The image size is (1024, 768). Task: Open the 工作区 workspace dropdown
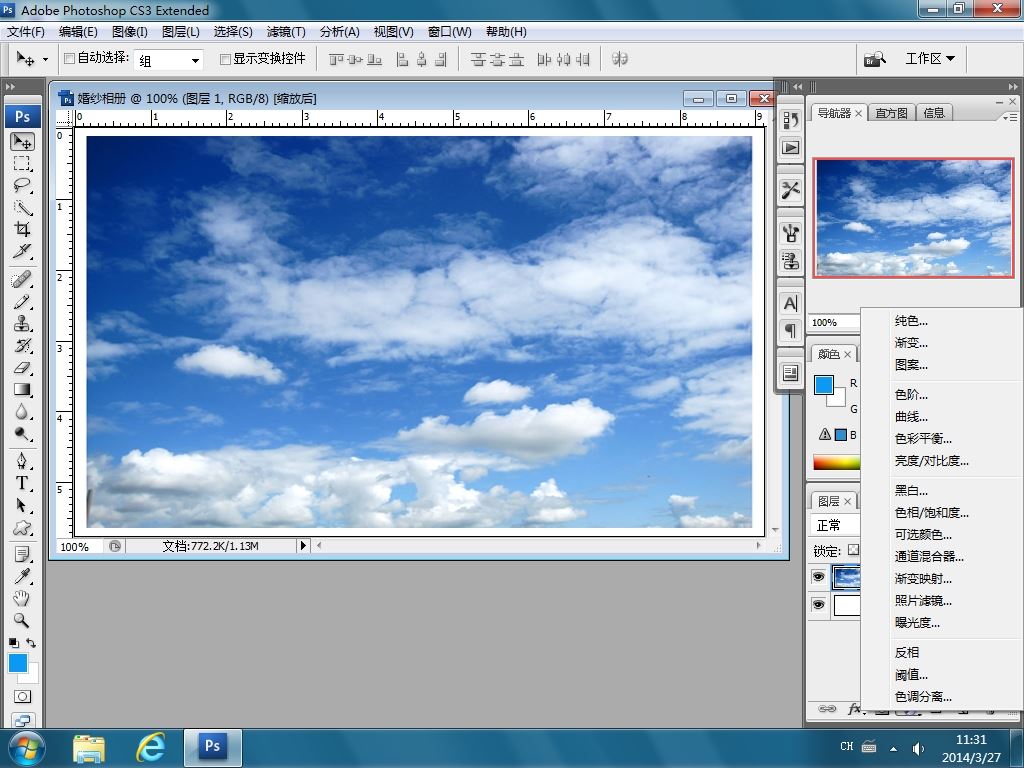930,59
